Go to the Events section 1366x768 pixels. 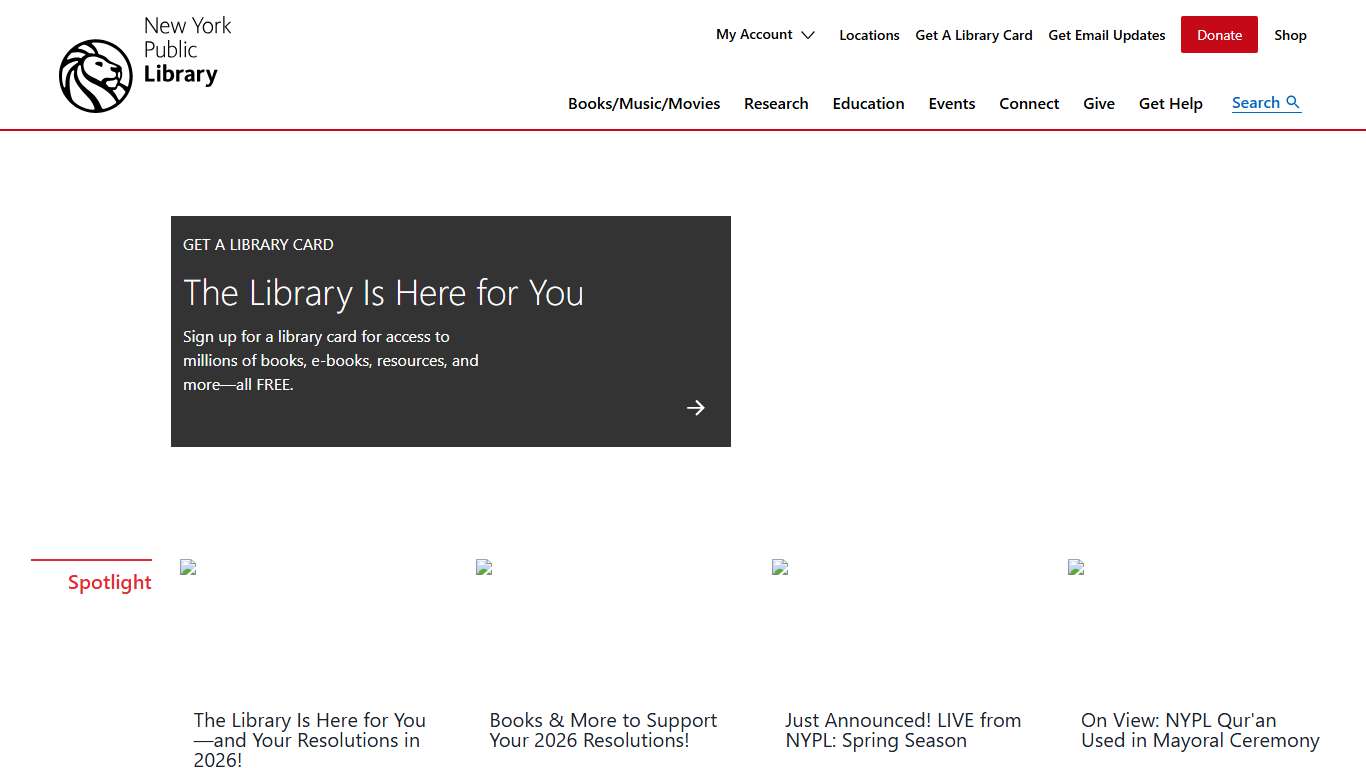coord(951,104)
